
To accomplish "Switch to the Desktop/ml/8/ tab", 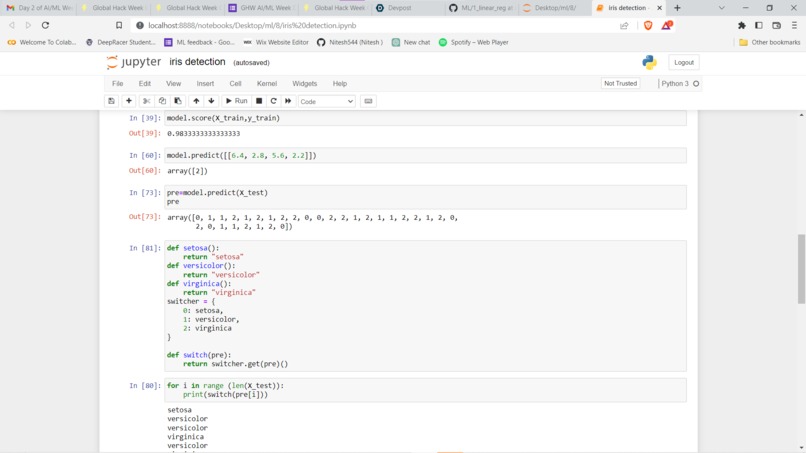I will (x=555, y=8).
